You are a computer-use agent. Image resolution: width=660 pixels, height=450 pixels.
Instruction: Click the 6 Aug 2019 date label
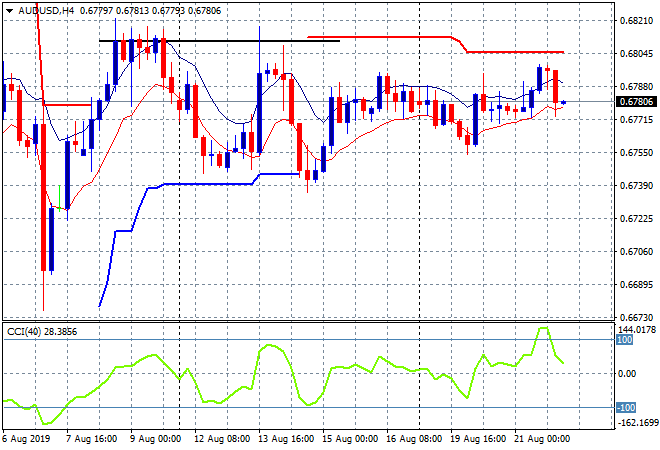(27, 439)
